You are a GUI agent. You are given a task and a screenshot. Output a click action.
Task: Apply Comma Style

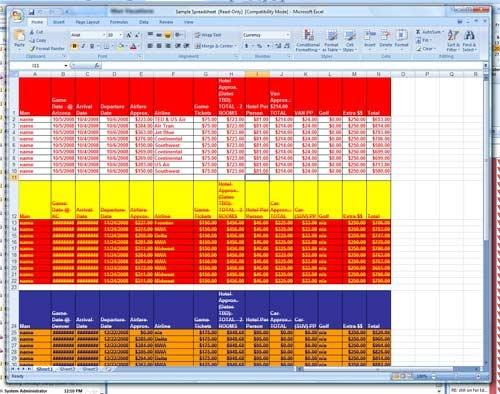click(268, 46)
